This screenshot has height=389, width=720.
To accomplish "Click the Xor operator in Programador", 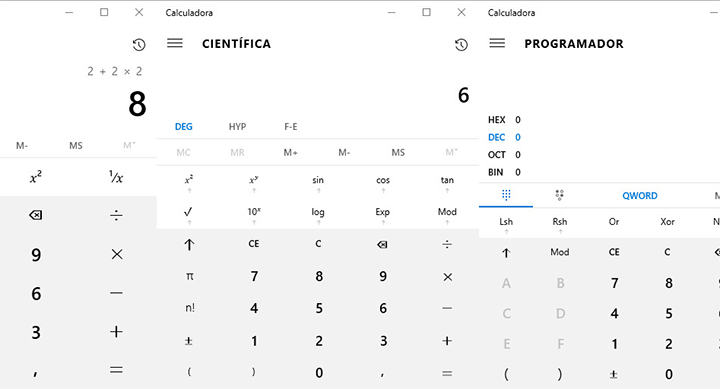I will 667,221.
